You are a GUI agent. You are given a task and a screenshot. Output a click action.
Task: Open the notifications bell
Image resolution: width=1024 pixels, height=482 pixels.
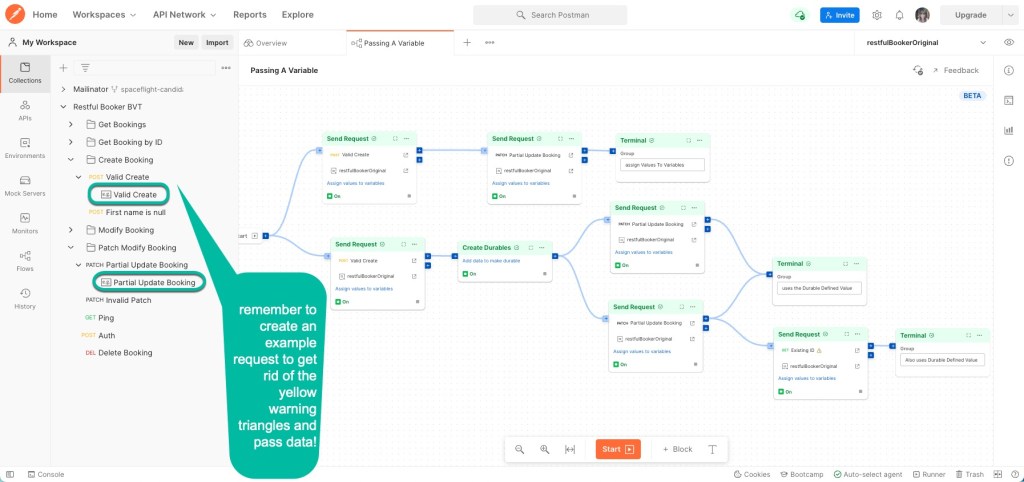(899, 15)
